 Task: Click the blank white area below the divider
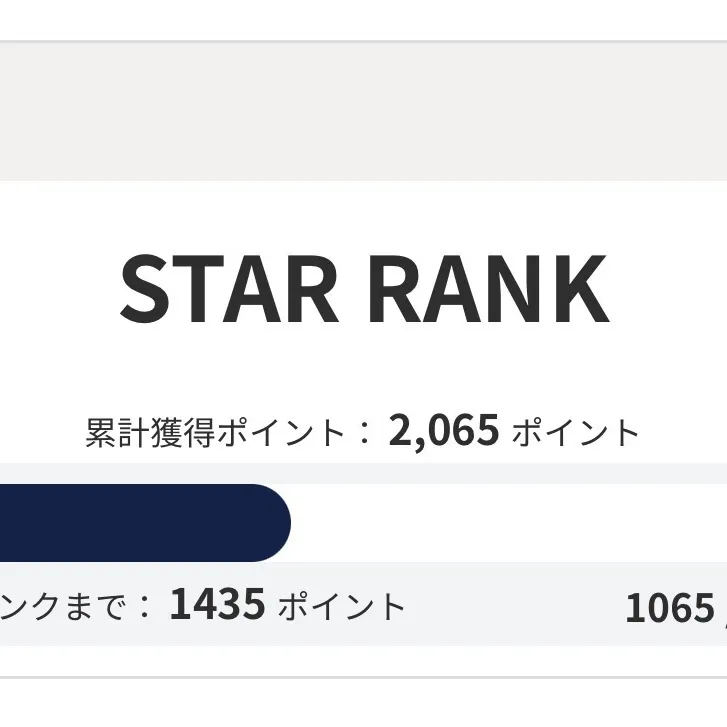pos(363,704)
